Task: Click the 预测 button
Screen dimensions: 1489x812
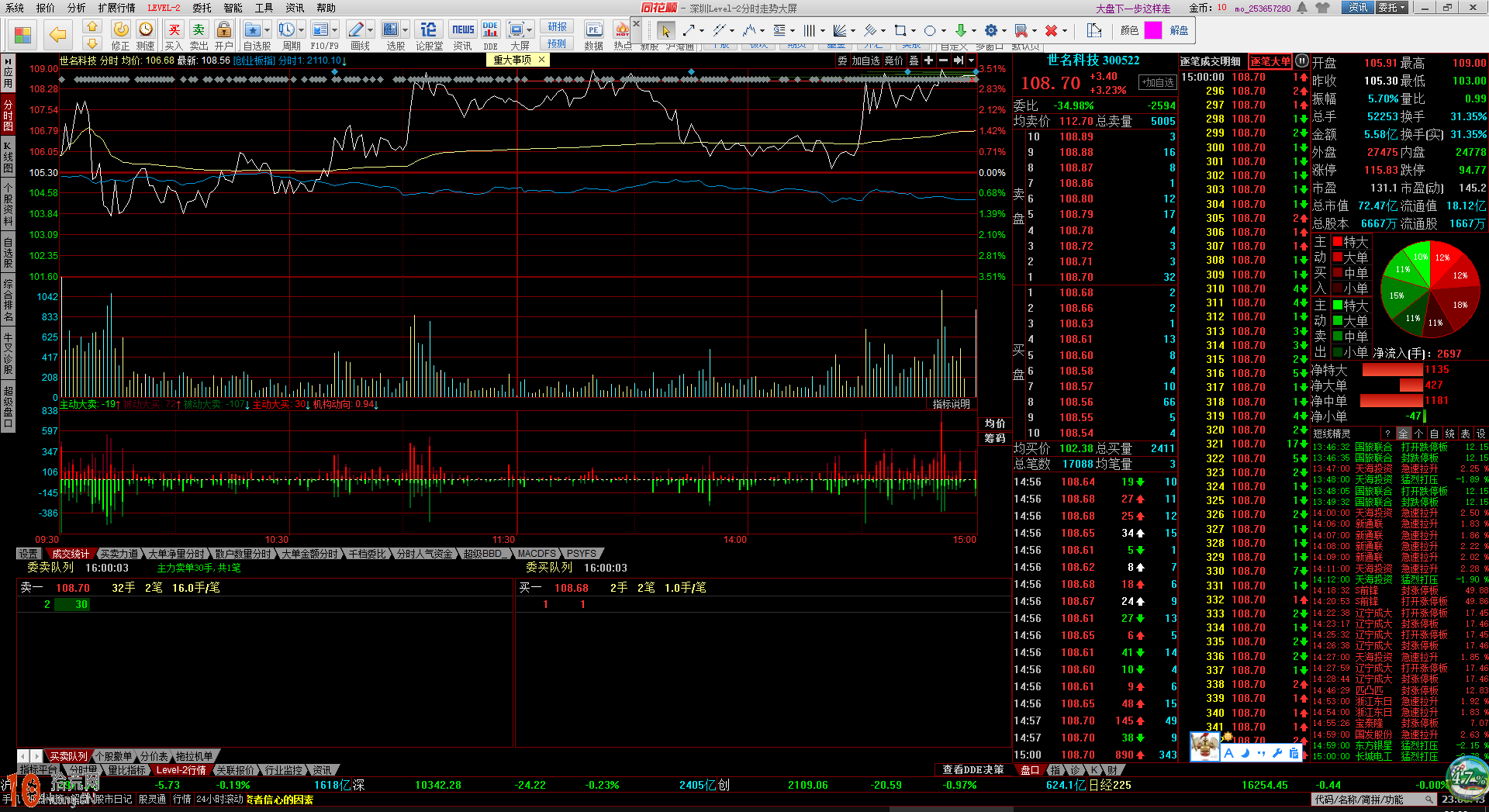Action: tap(557, 43)
